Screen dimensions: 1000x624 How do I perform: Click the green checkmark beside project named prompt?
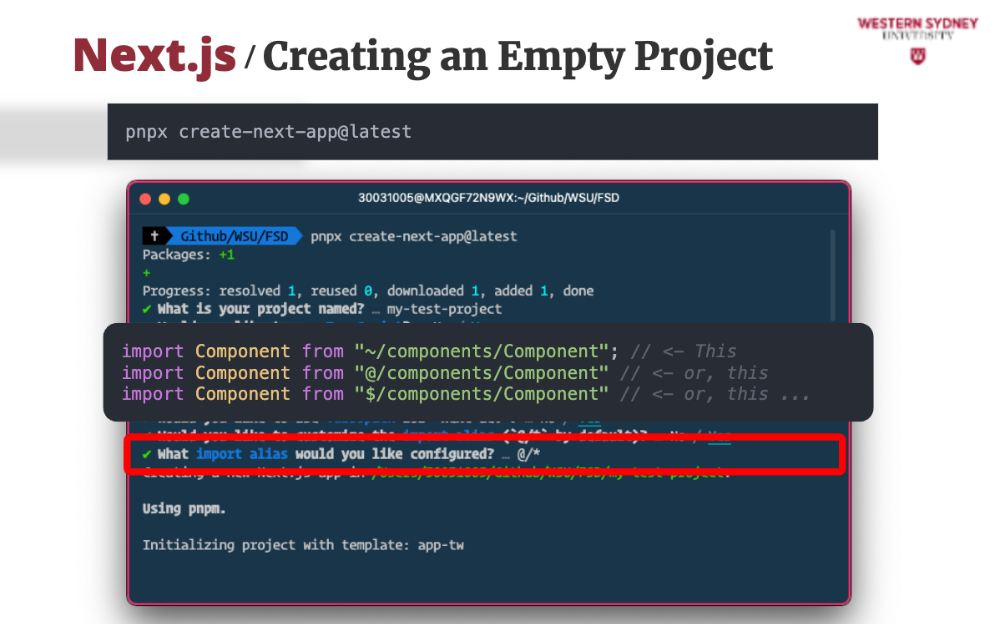coord(147,309)
